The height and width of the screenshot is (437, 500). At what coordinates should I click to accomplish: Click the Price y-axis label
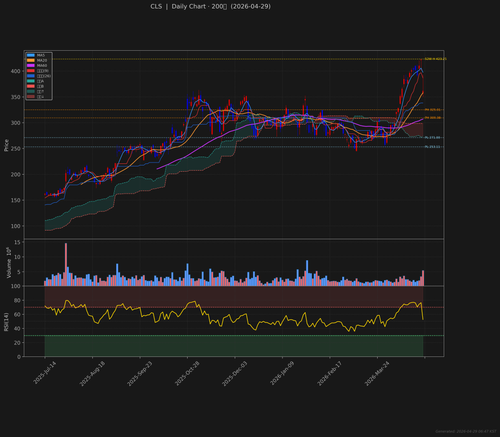click(x=6, y=145)
